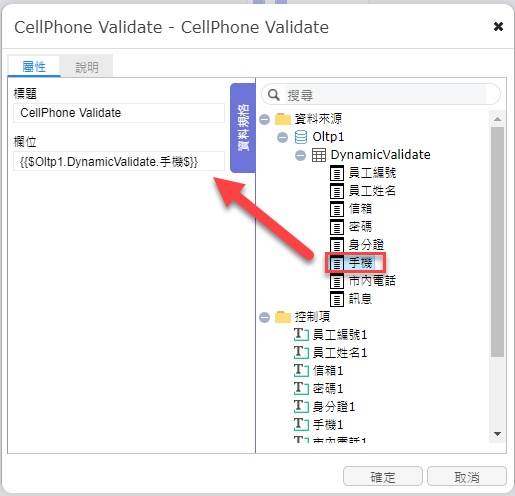This screenshot has height=496, width=515.
Task: Collapse the 控制項 folder node
Action: 265,317
